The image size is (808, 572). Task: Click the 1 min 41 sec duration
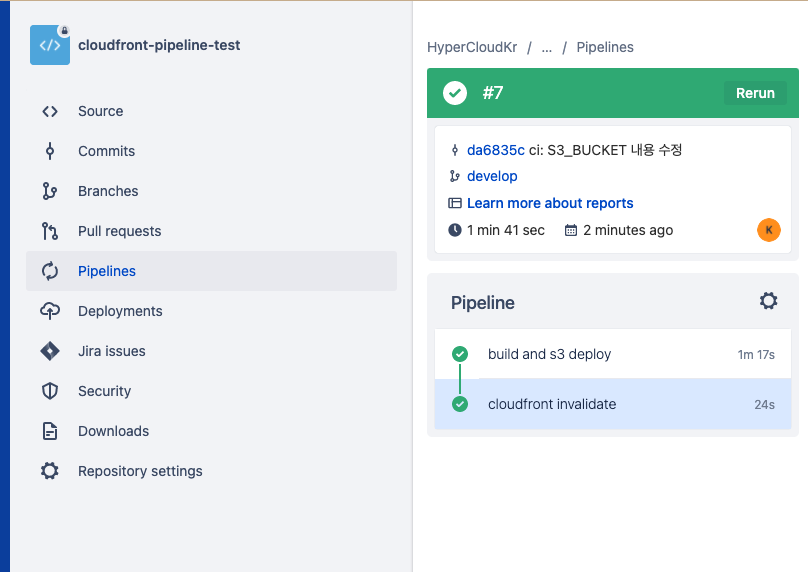tap(506, 230)
